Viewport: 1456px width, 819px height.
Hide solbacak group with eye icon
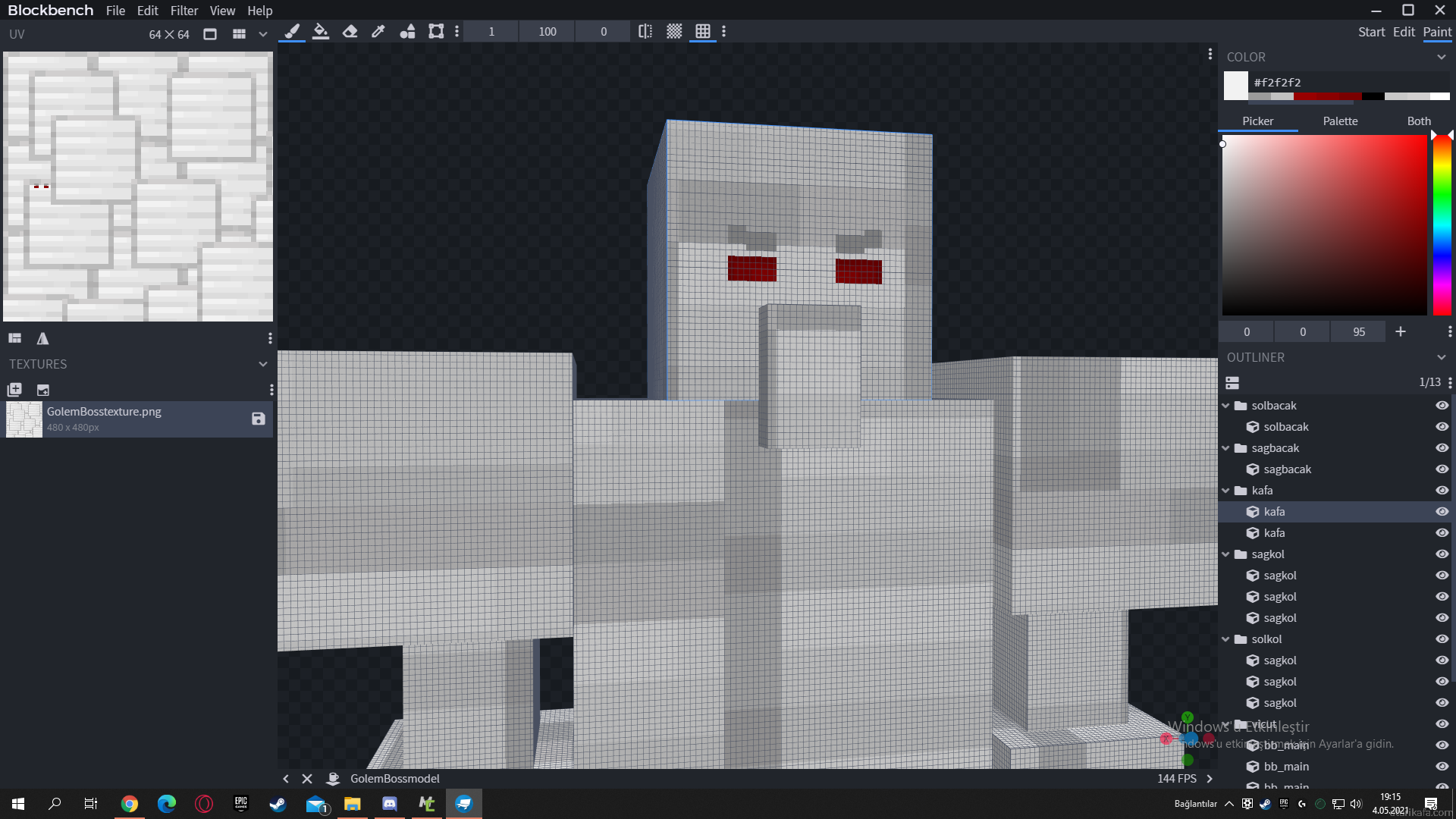point(1442,406)
